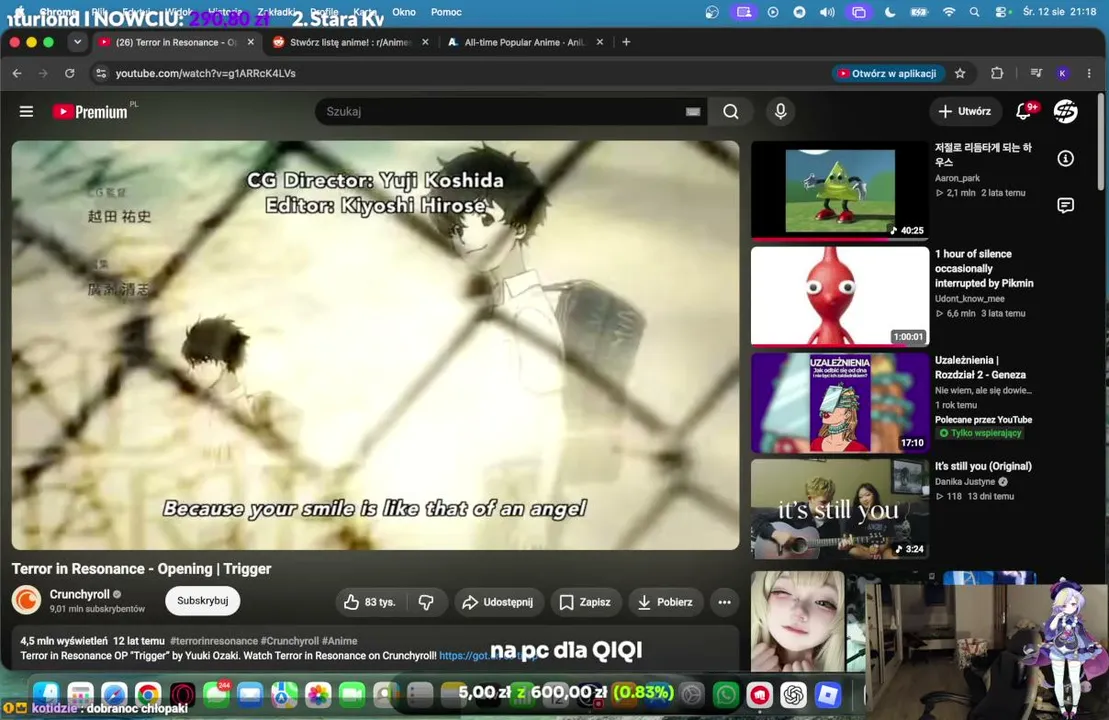The width and height of the screenshot is (1109, 720).
Task: Open Crunchyroll channel name link
Action: point(79,594)
